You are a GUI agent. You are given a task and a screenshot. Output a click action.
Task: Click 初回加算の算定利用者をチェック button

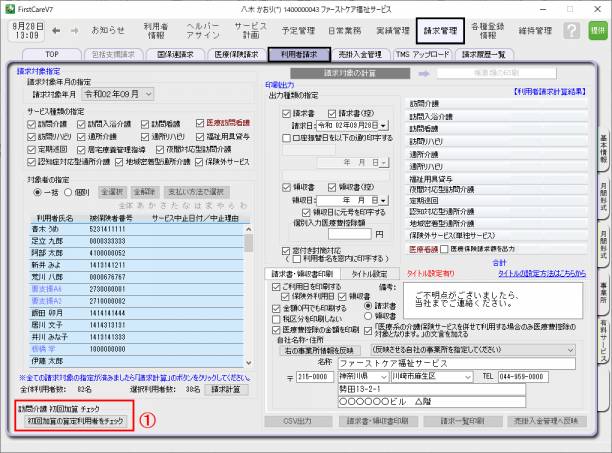tap(70, 421)
